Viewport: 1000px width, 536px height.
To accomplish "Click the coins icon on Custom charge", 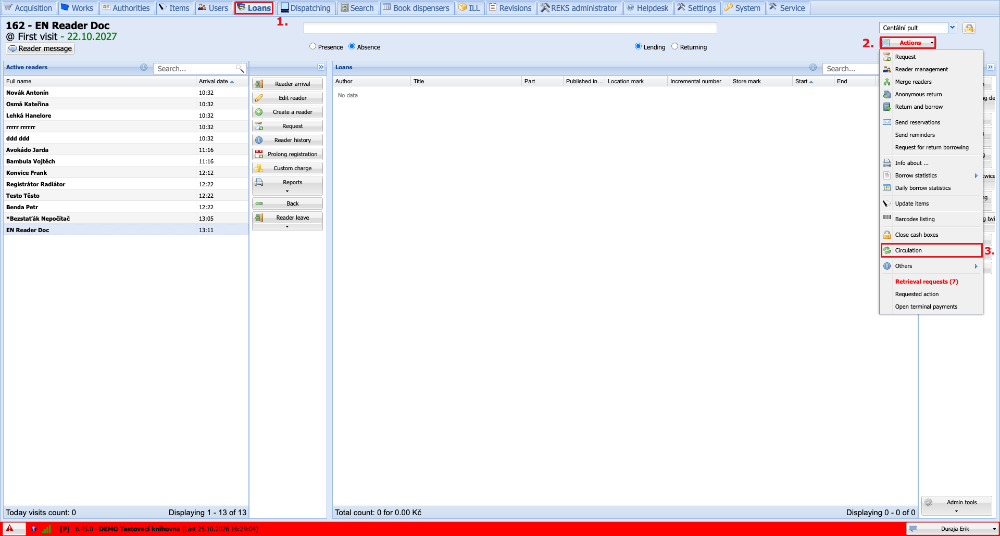I will pyautogui.click(x=259, y=168).
